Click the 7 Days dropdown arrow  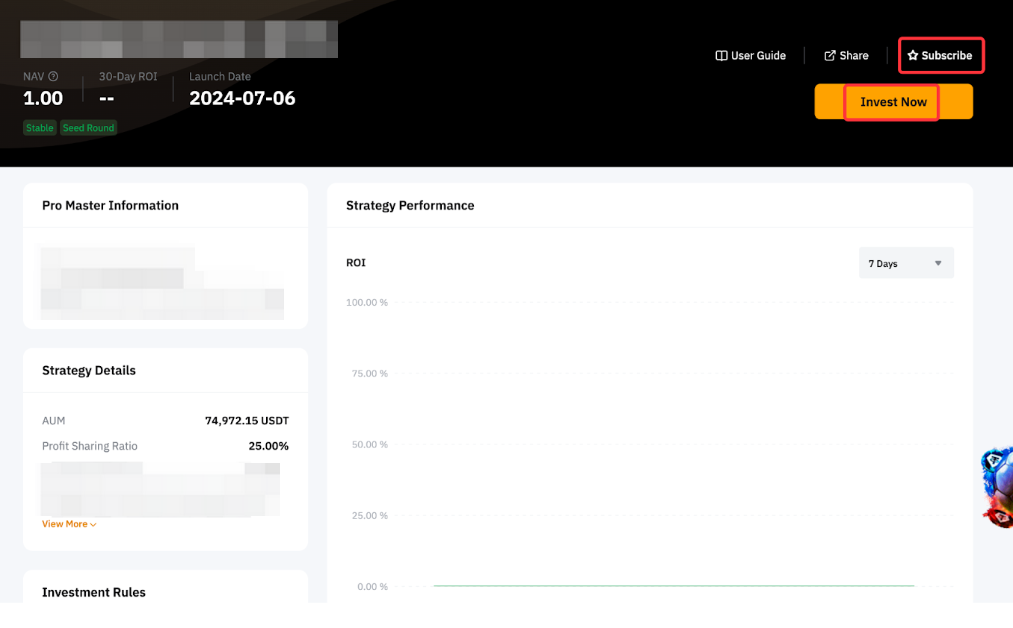pos(937,263)
